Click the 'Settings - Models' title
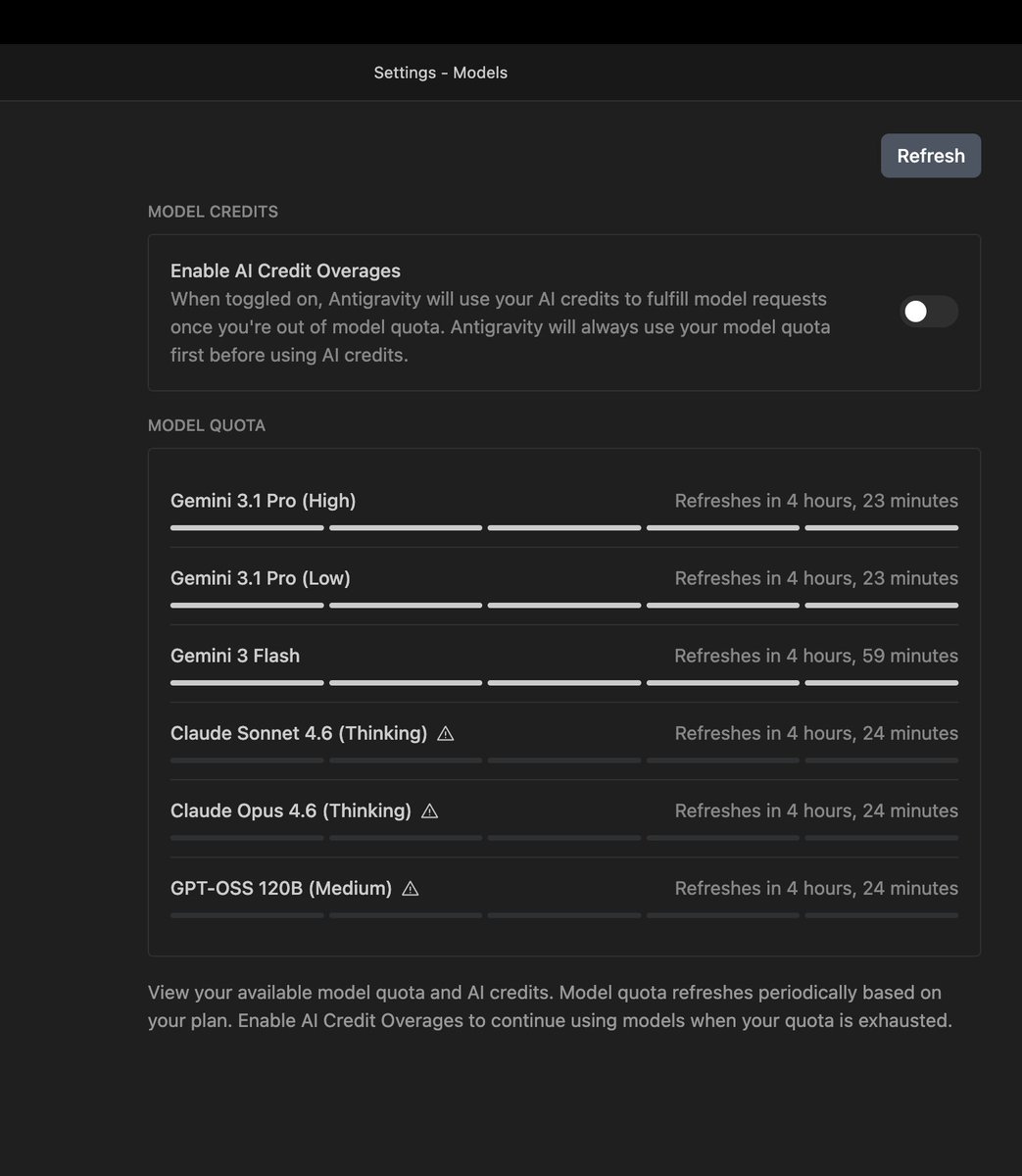 point(441,73)
